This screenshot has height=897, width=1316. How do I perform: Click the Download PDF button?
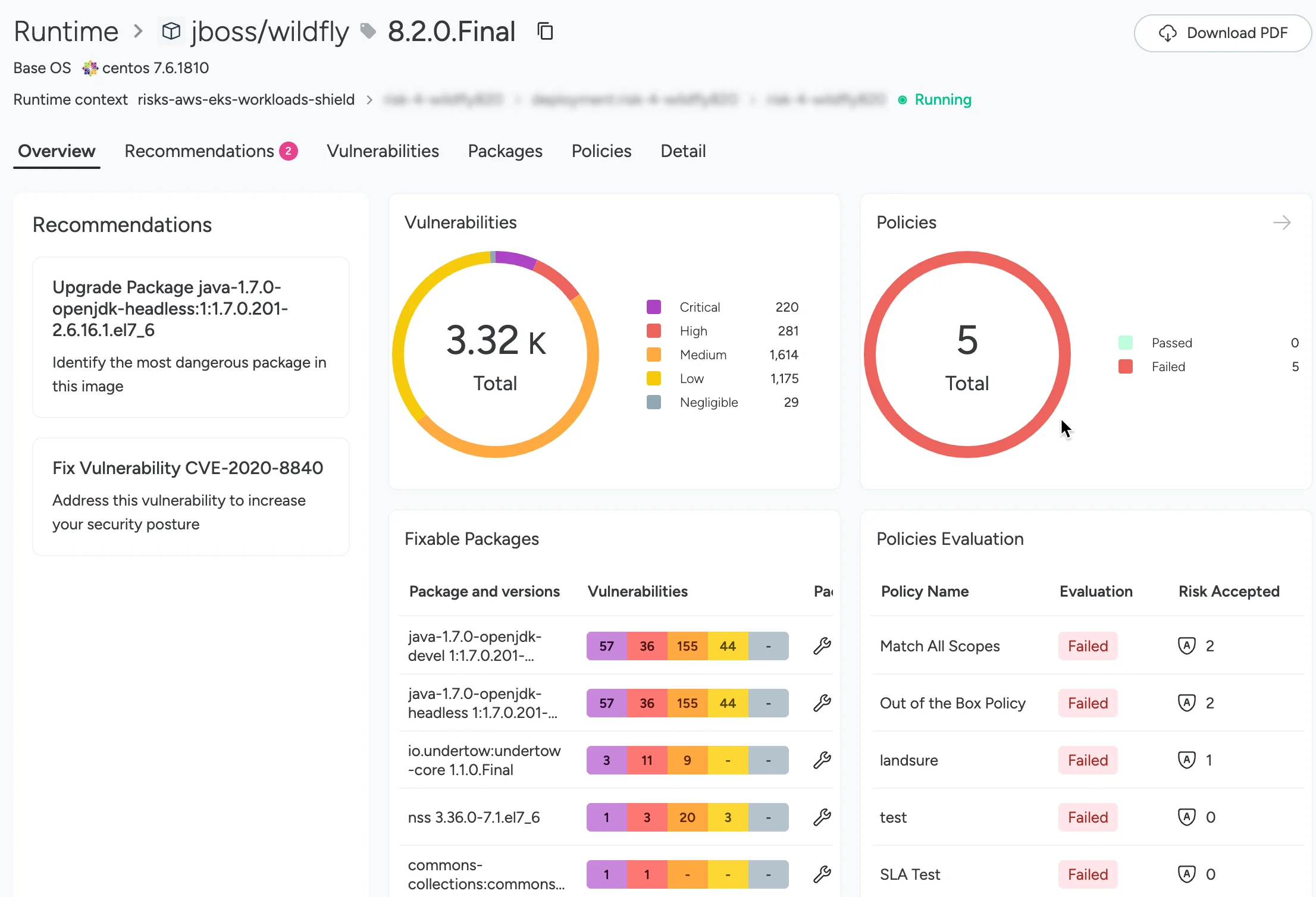(x=1222, y=33)
